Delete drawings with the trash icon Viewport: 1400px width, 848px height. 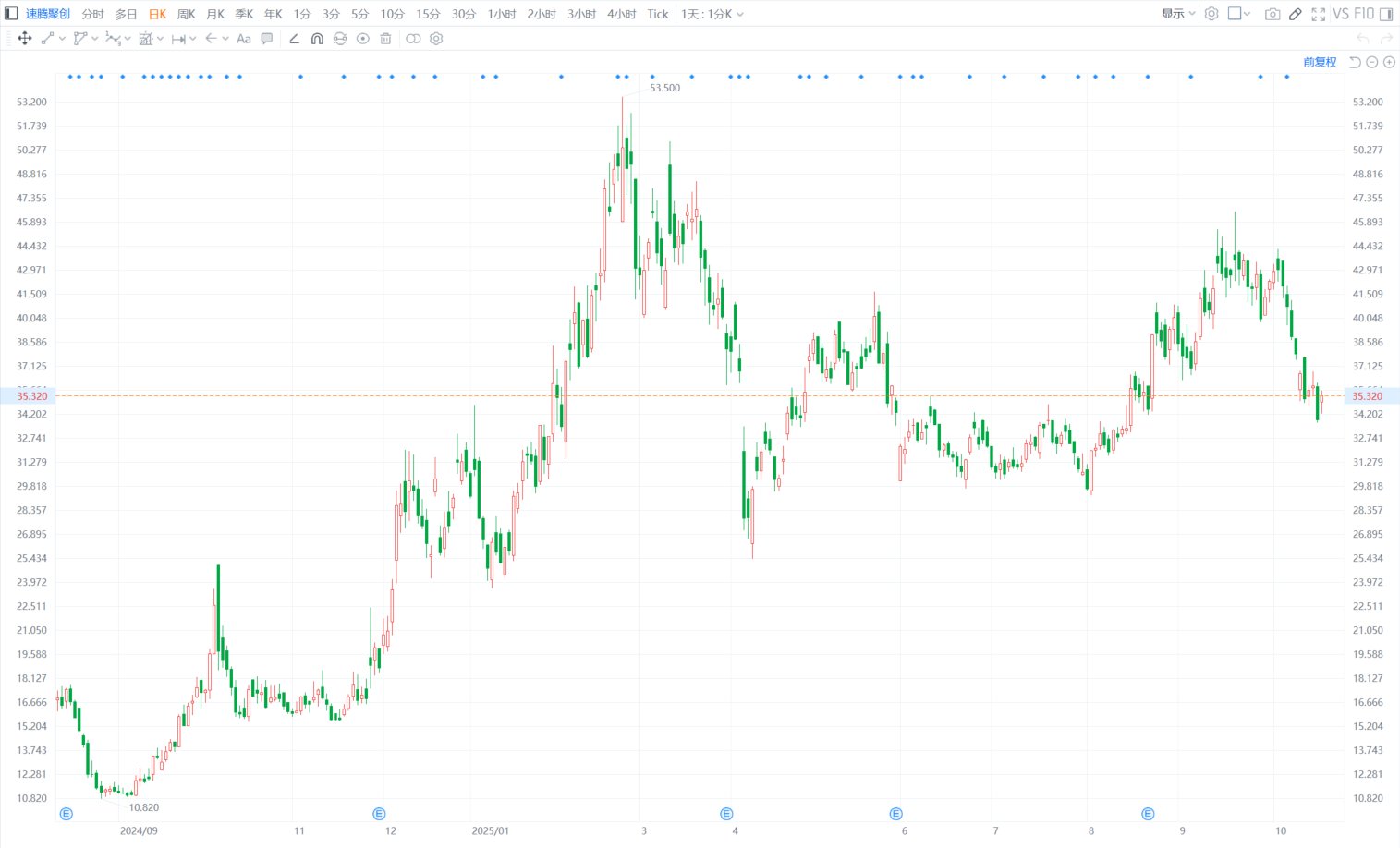tap(386, 39)
